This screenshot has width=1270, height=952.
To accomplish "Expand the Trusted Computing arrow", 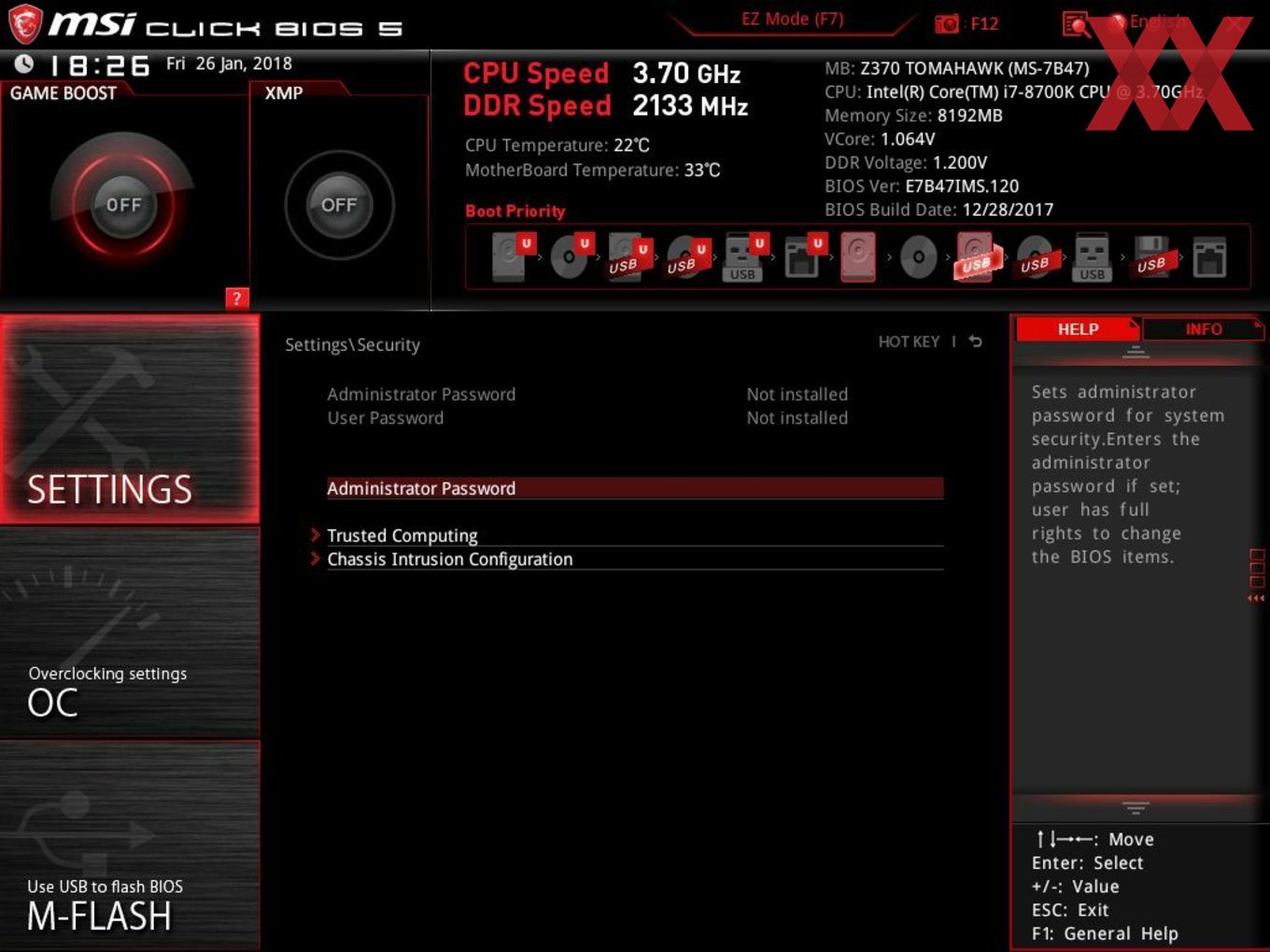I will [316, 535].
